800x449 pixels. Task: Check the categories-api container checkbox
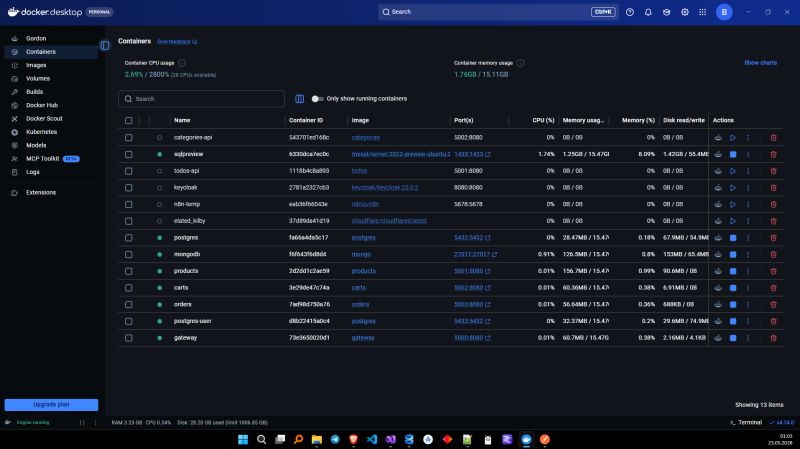tap(129, 138)
